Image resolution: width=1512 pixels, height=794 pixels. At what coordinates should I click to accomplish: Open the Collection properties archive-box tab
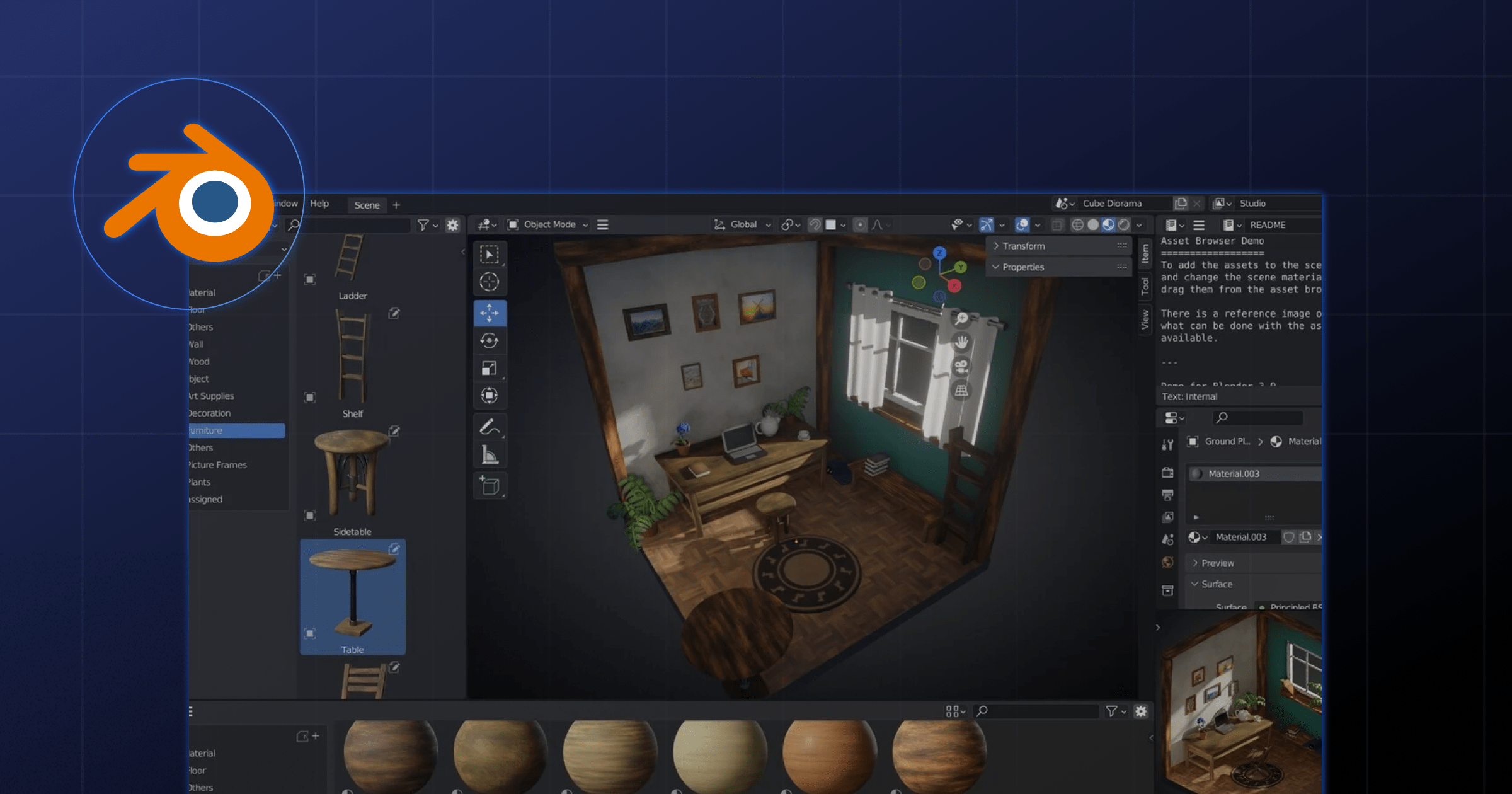click(1167, 590)
